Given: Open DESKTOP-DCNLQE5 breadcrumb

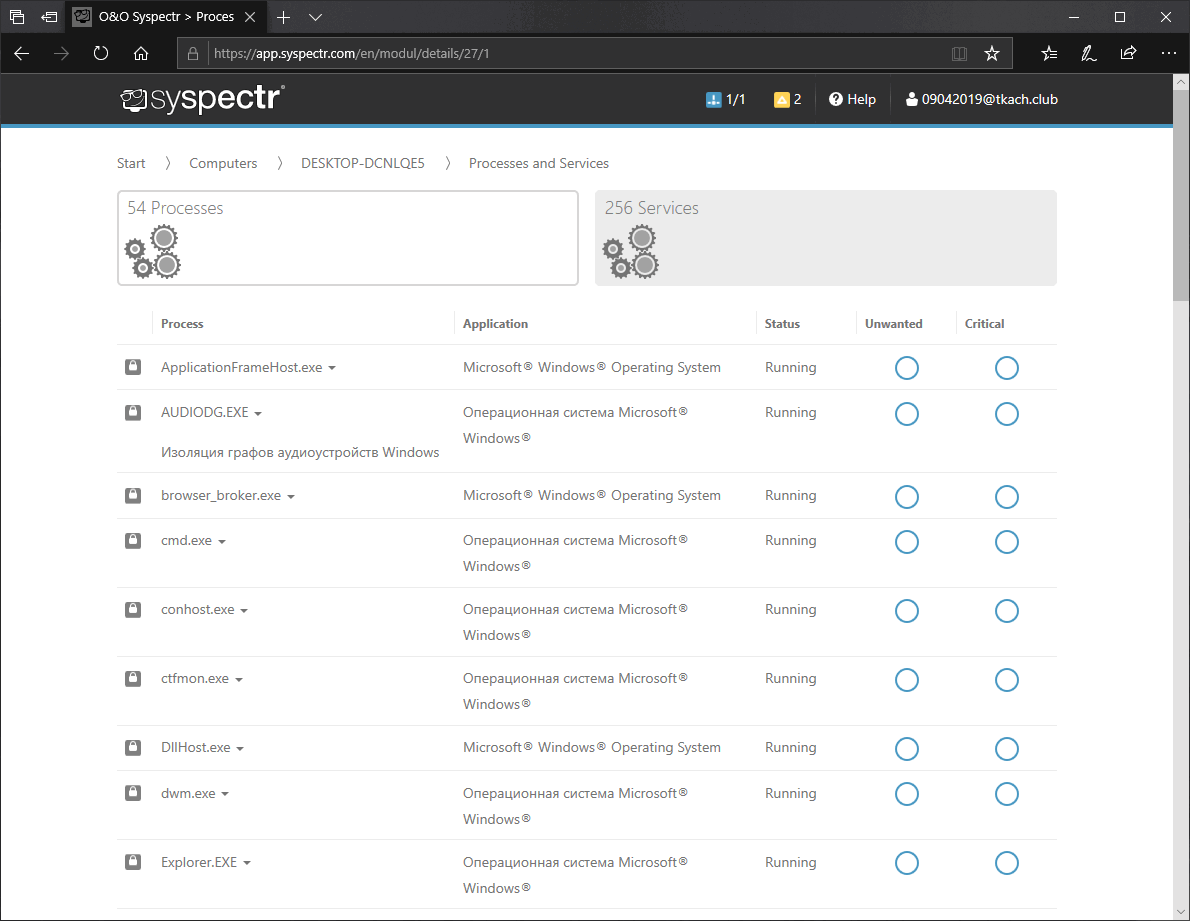Looking at the screenshot, I should tap(363, 163).
